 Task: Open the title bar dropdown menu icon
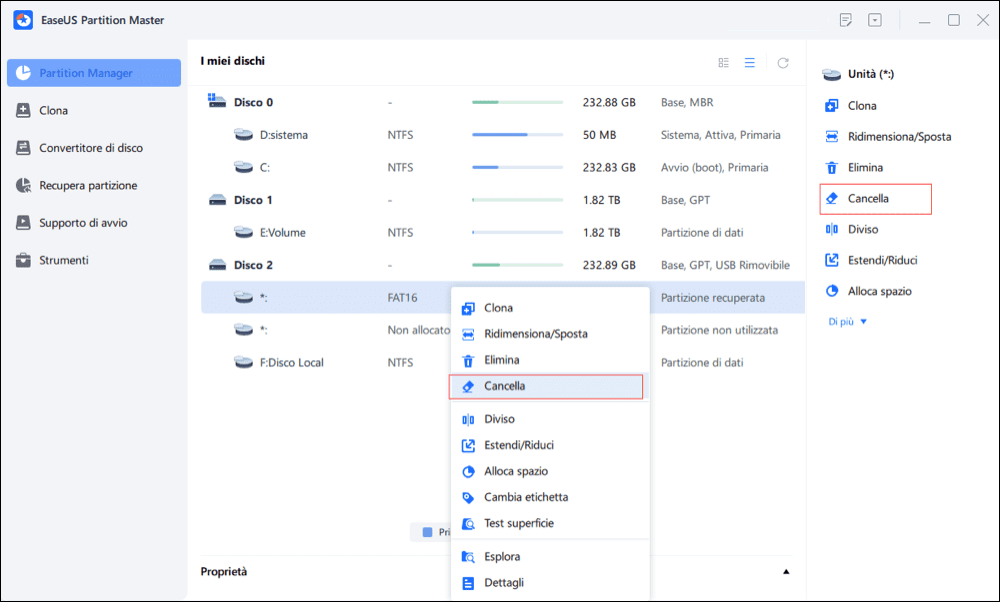[875, 20]
